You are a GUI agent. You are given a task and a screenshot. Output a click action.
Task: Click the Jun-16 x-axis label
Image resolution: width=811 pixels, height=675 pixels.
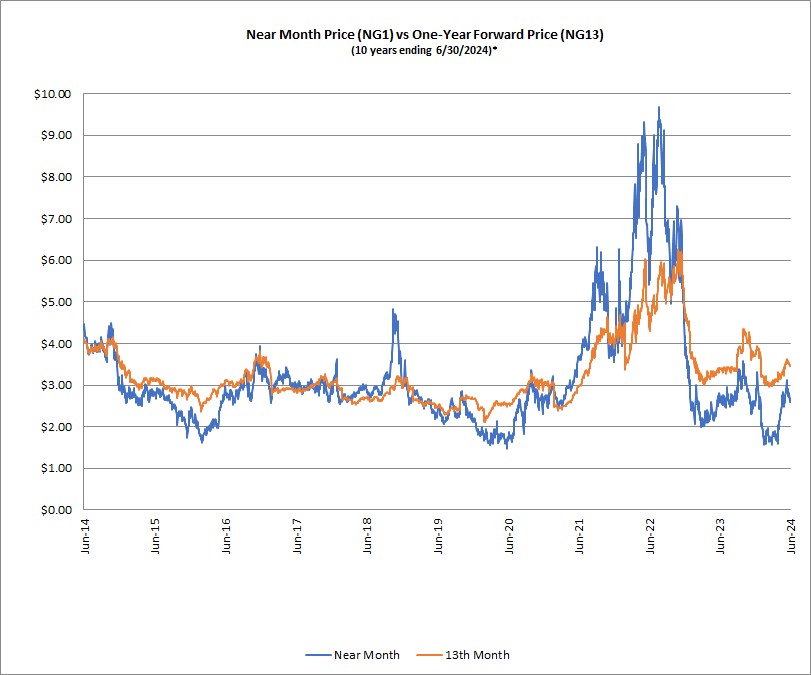point(226,536)
